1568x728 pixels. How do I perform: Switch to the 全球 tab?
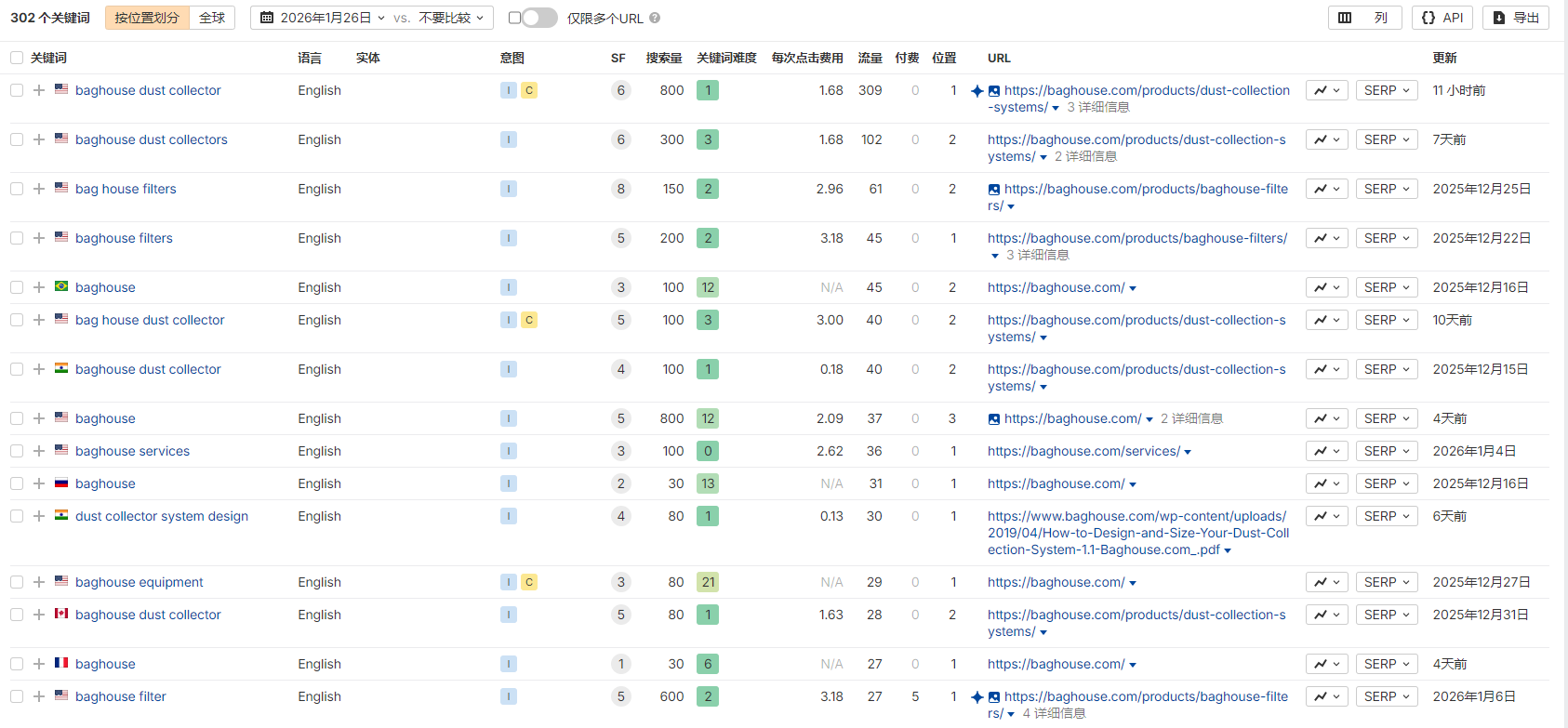tap(212, 18)
